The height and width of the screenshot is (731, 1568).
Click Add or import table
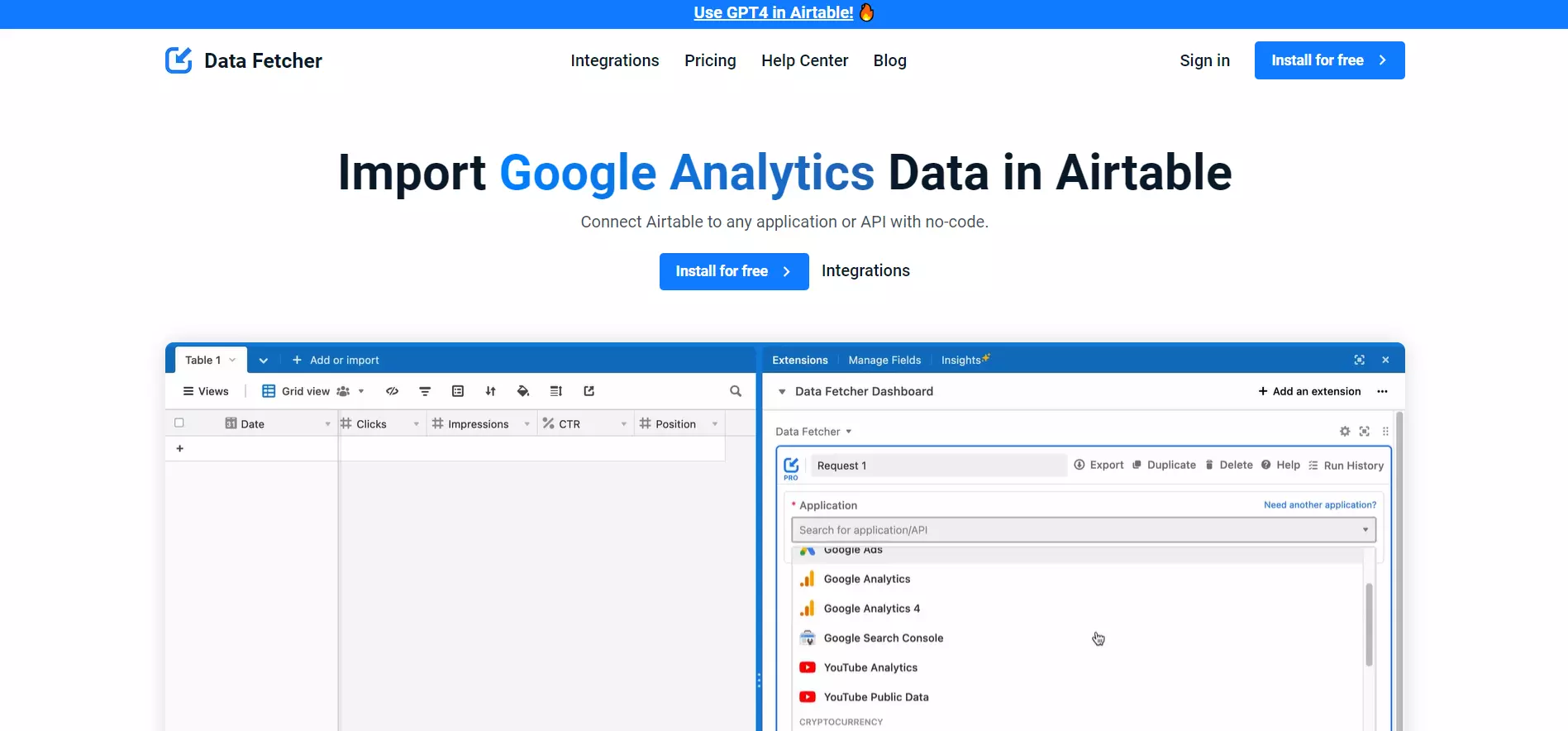click(x=336, y=361)
